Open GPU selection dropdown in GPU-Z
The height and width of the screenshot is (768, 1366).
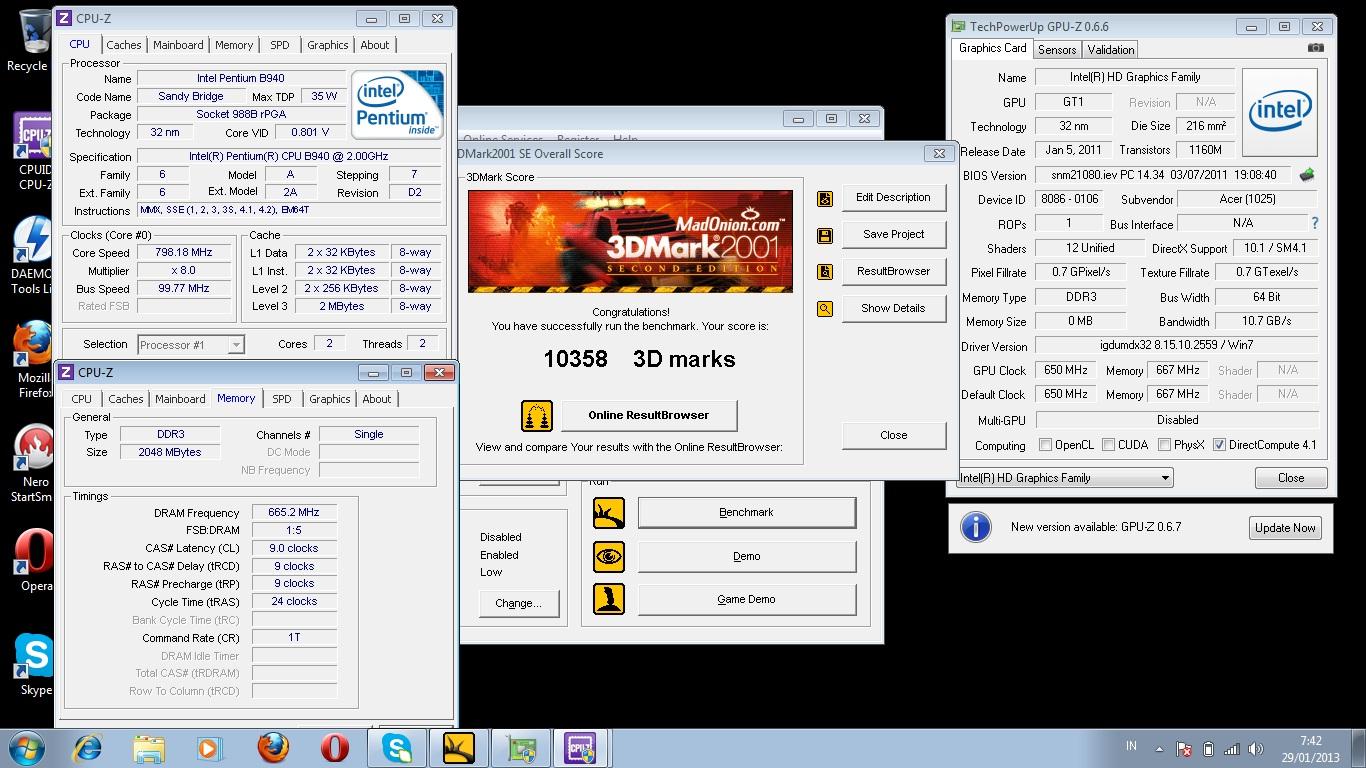[1065, 478]
